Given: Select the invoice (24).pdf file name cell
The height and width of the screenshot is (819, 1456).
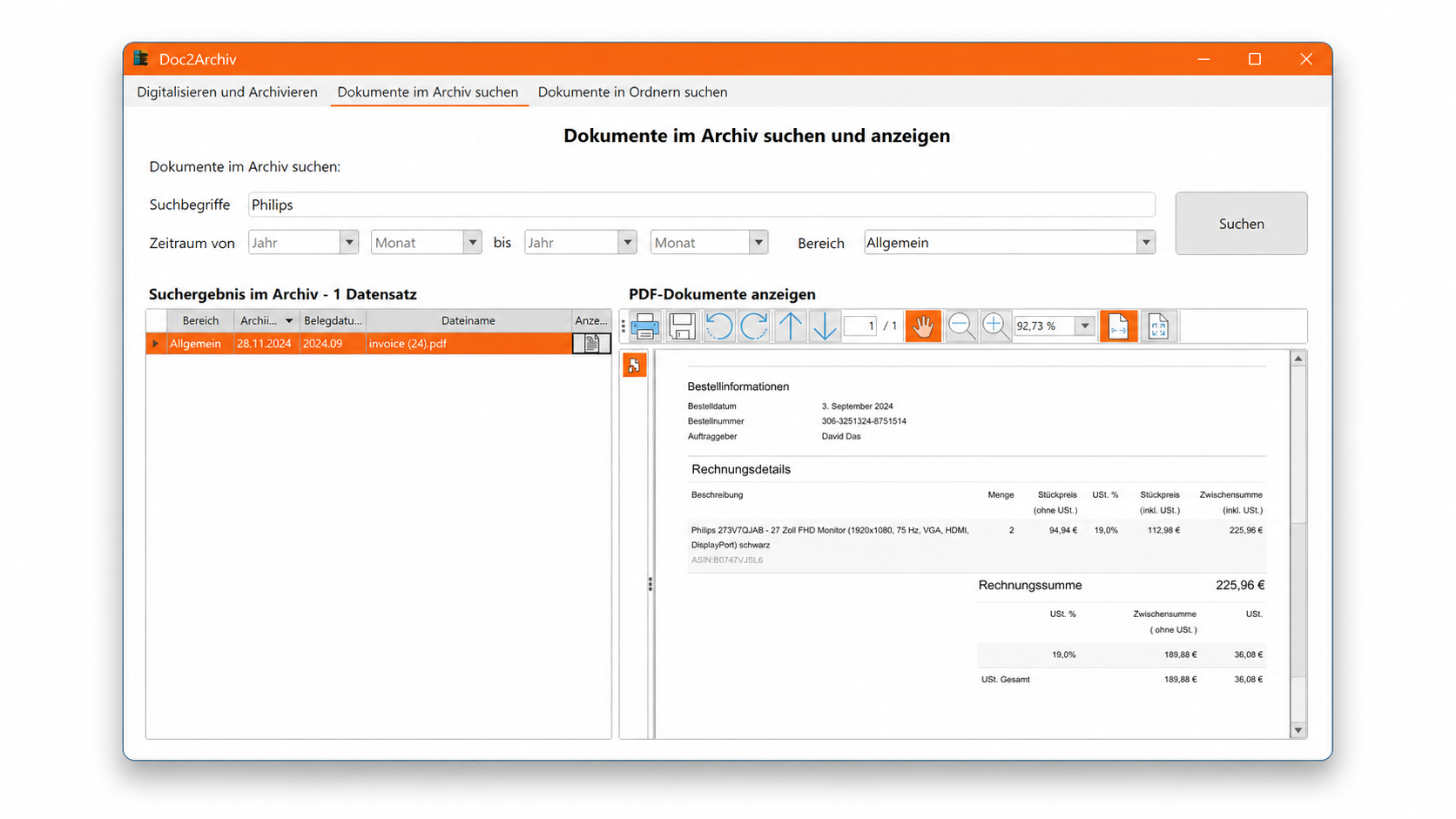Looking at the screenshot, I should (468, 344).
